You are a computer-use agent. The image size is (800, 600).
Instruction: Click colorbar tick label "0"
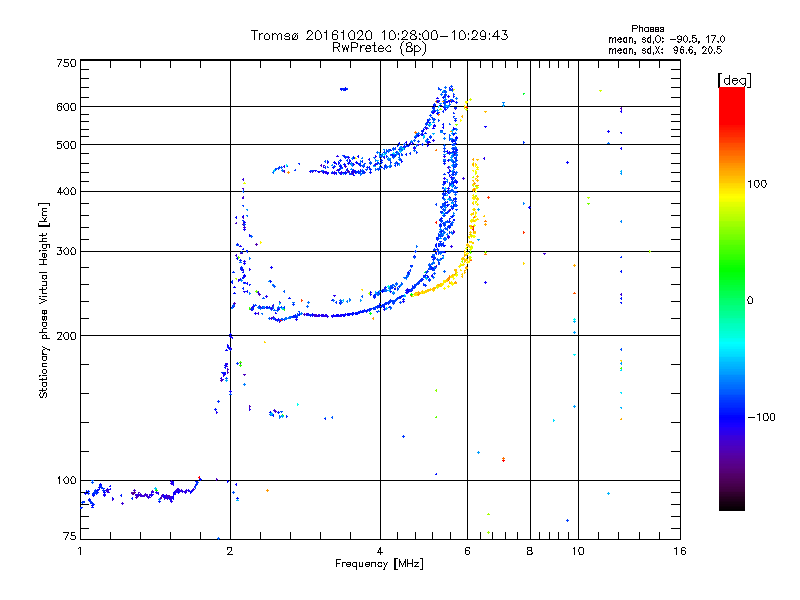(750, 301)
